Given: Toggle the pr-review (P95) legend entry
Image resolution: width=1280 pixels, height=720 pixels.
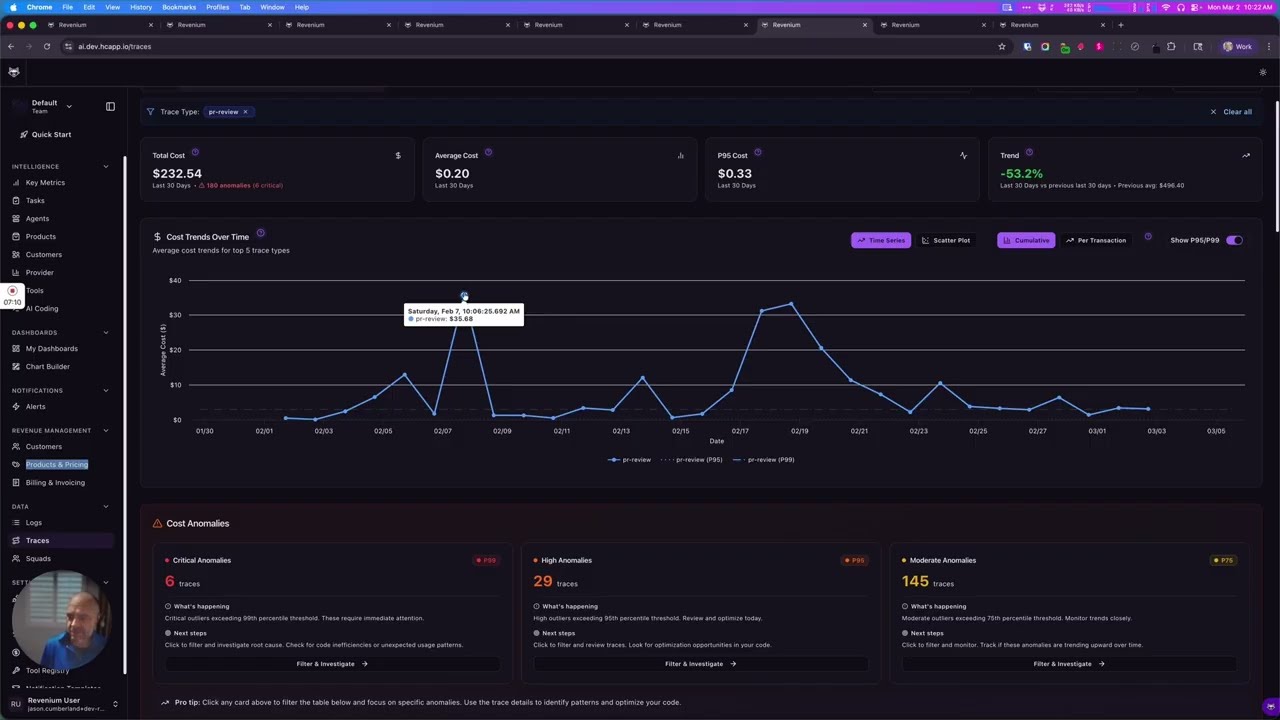Looking at the screenshot, I should tap(692, 460).
